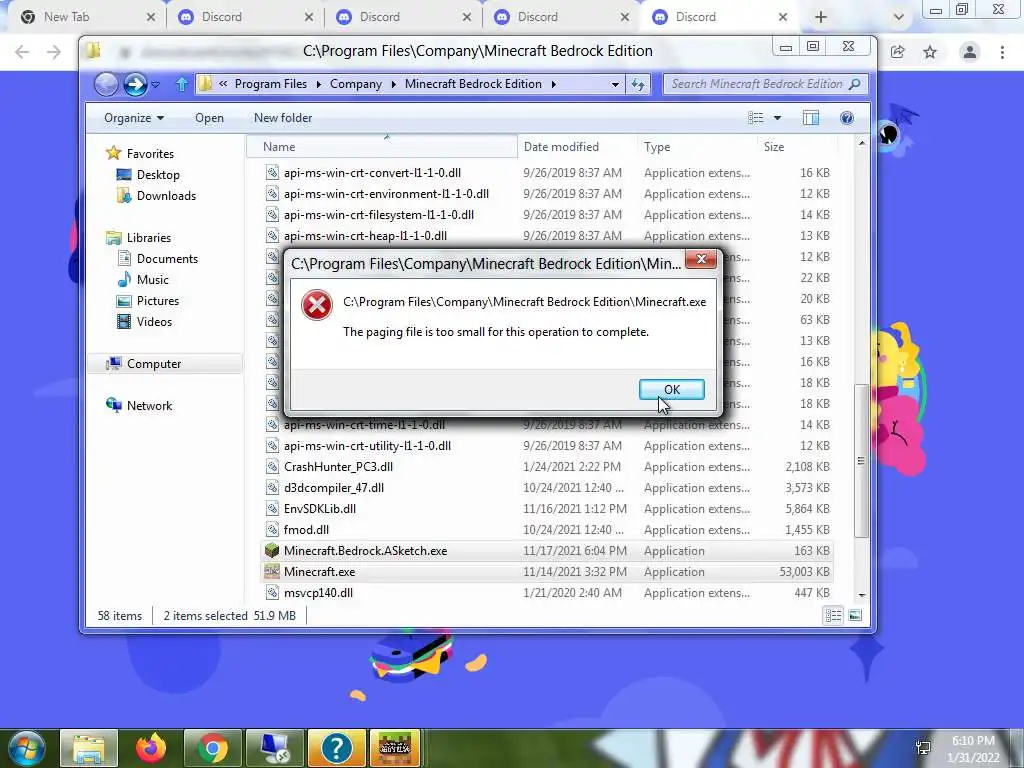This screenshot has width=1024, height=768.
Task: Open the tab search chevron in Chrome
Action: tap(899, 17)
